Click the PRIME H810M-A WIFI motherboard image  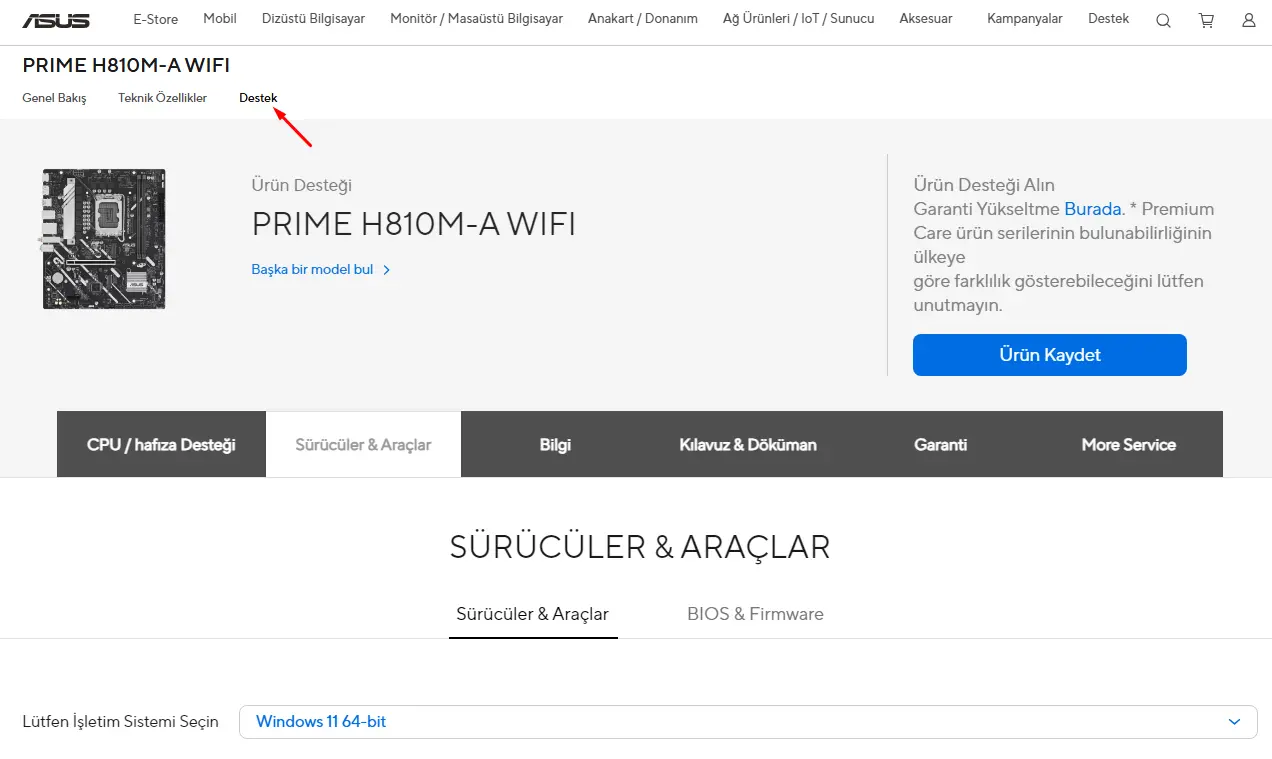(104, 238)
